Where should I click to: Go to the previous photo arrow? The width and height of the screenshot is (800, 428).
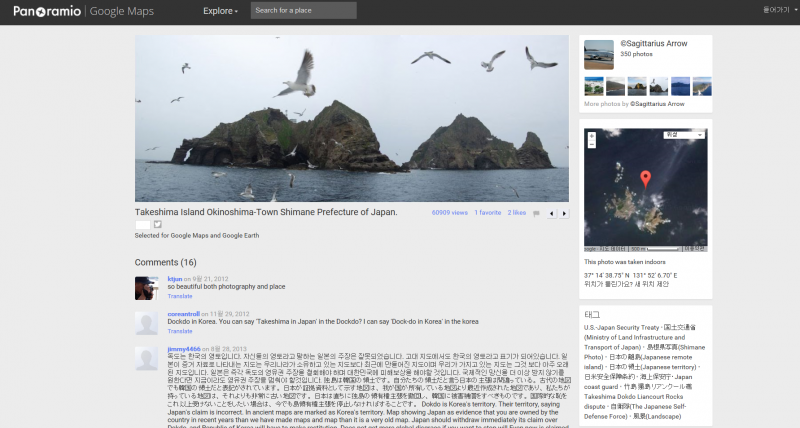click(x=551, y=213)
